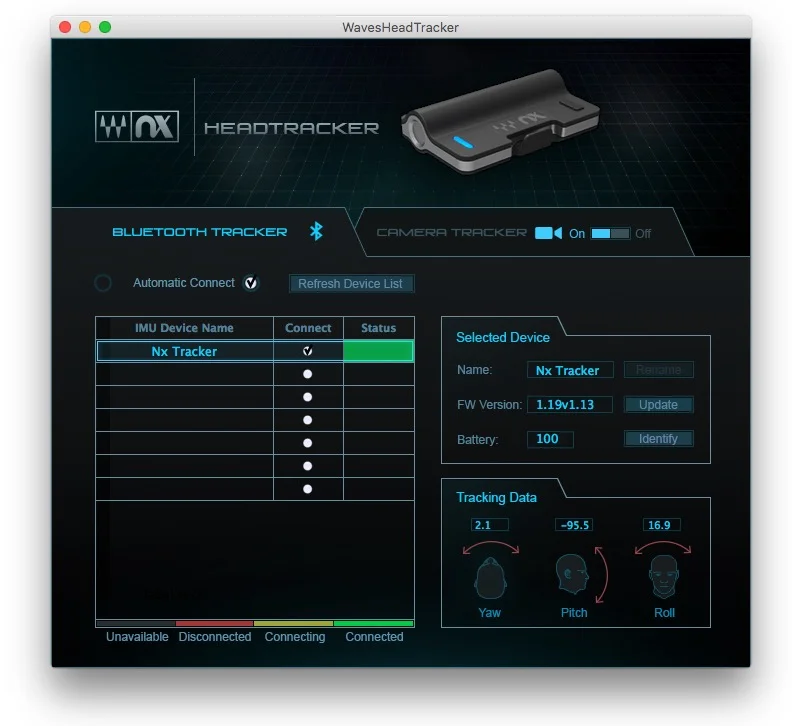Click the Yaw label
Screen dimensions: 792x726
(489, 613)
